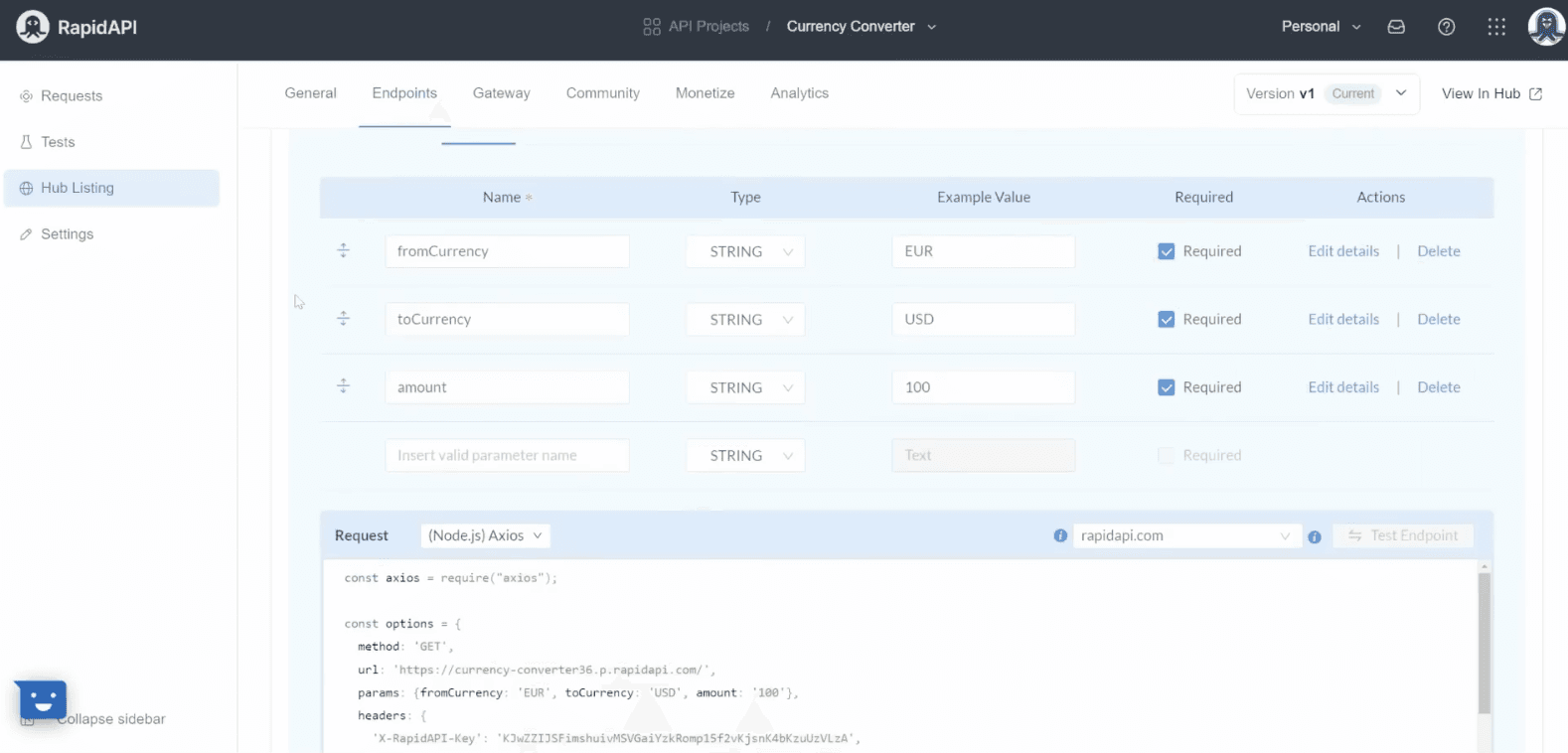
Task: Switch to the Community tab
Action: click(x=603, y=93)
